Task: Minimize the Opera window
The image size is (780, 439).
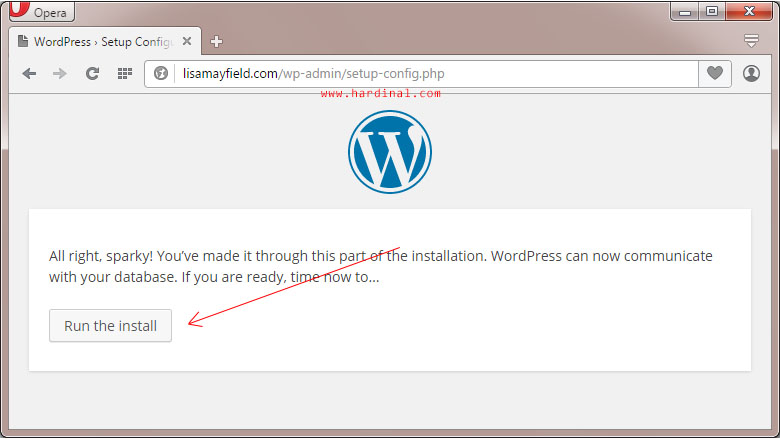Action: tap(685, 11)
